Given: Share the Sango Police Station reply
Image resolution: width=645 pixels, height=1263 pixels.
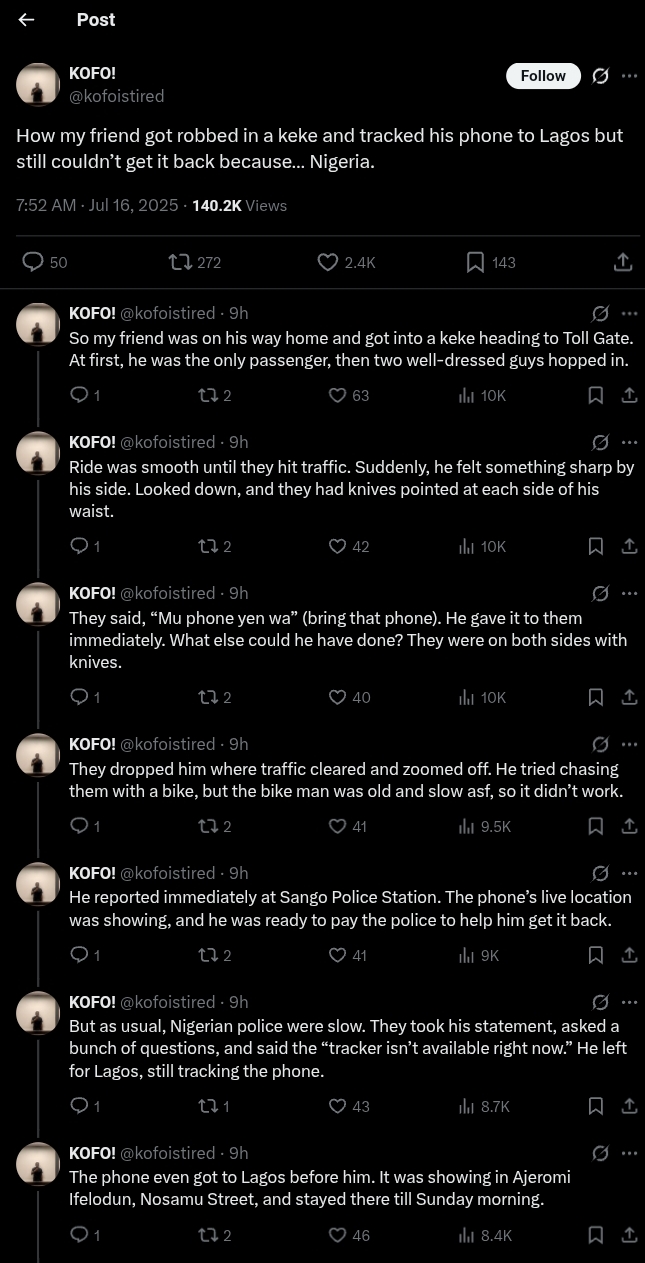Looking at the screenshot, I should point(629,955).
